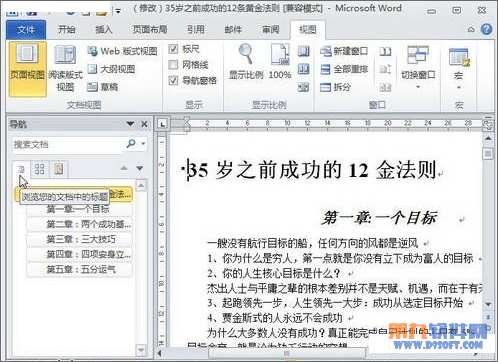Click the vertical scrollbar thumb
Image resolution: width=498 pixels, height=362 pixels.
pos(488,154)
